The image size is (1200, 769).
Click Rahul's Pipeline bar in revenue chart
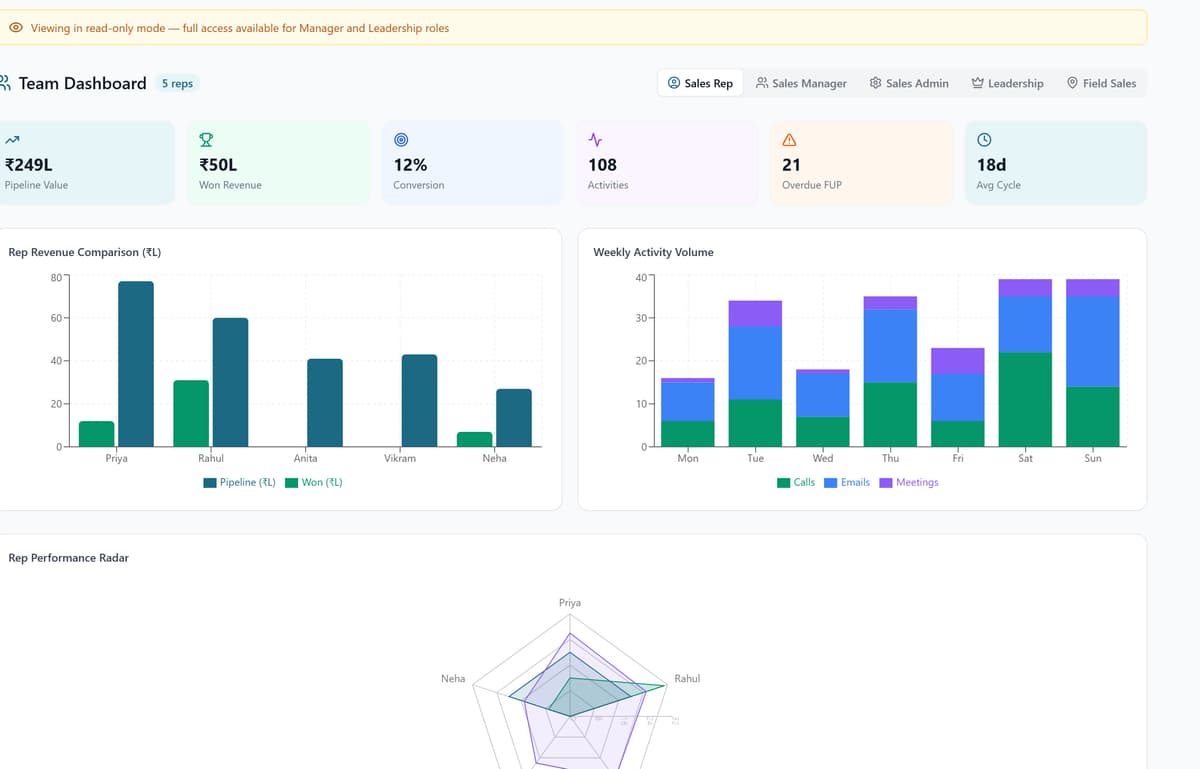click(x=230, y=382)
